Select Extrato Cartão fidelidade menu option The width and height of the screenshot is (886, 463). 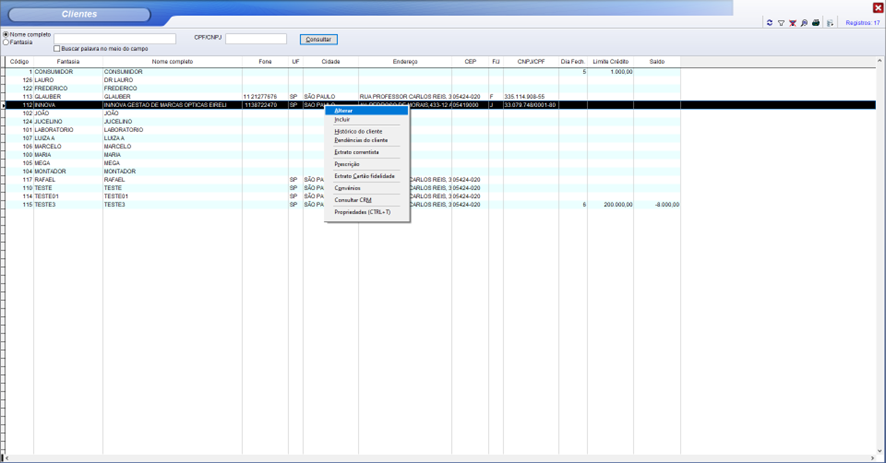364,176
